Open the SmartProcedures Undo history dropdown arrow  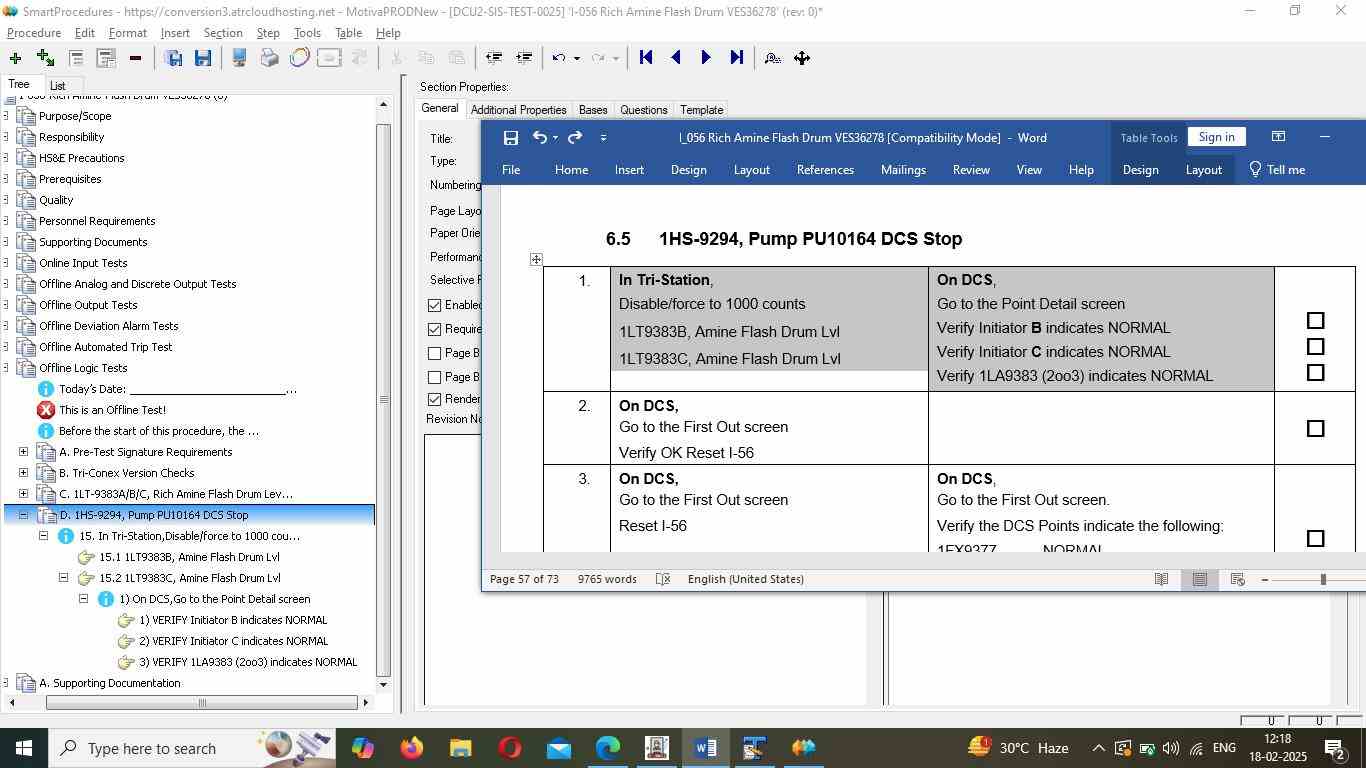point(576,58)
